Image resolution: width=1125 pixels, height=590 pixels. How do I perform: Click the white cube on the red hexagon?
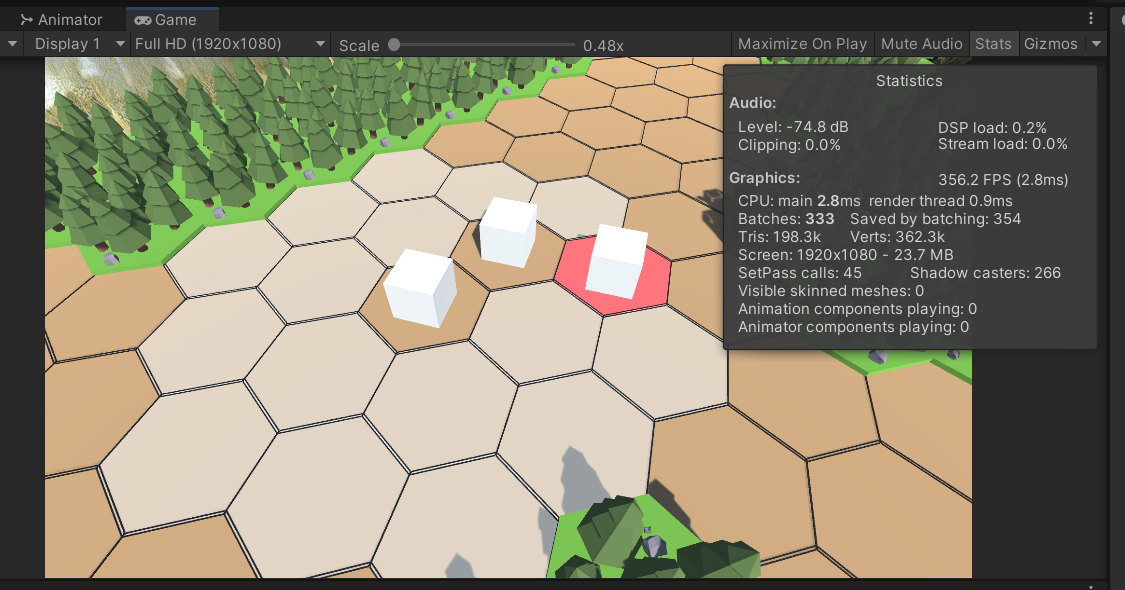click(x=616, y=261)
